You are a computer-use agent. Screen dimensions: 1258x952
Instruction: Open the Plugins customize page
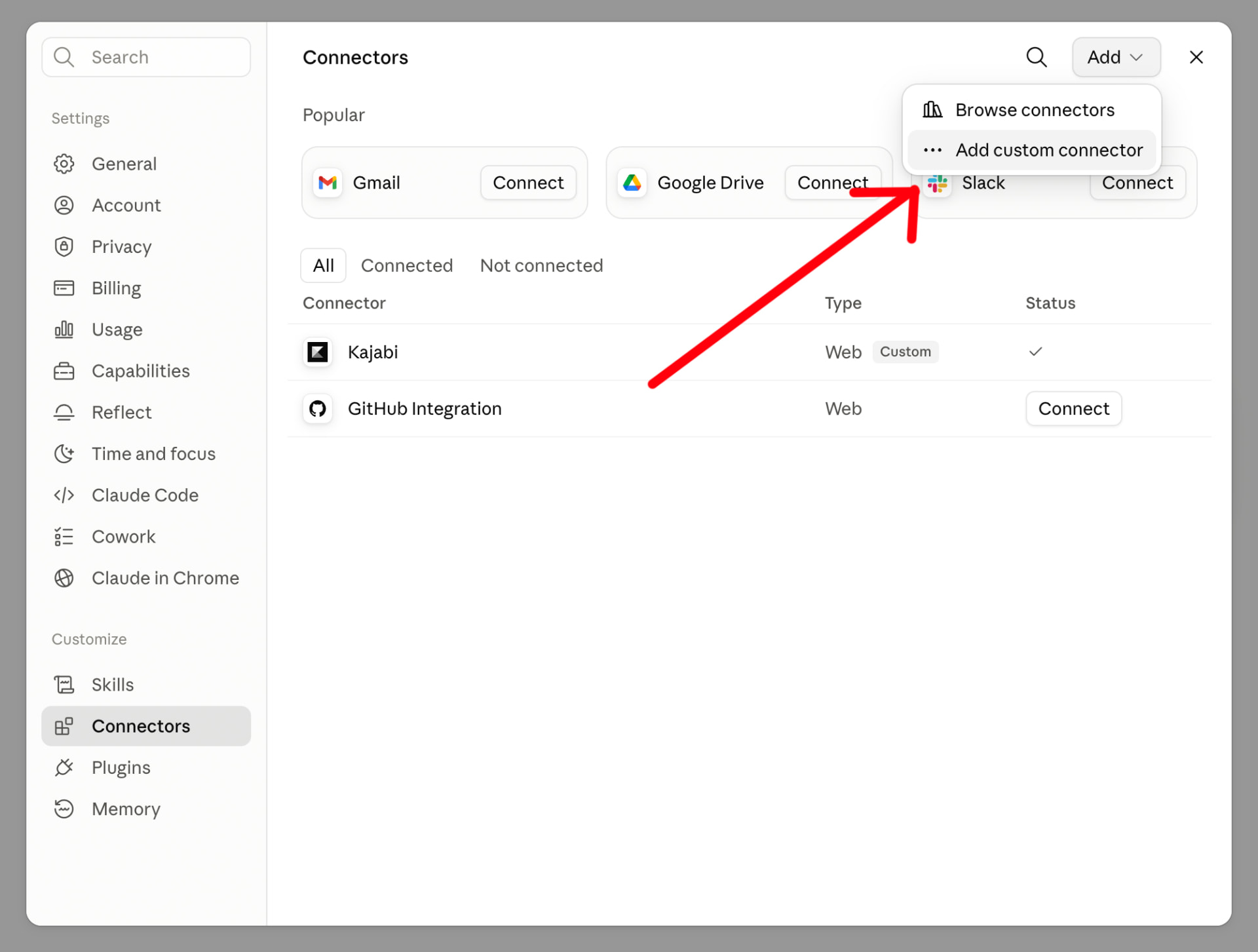[146, 767]
